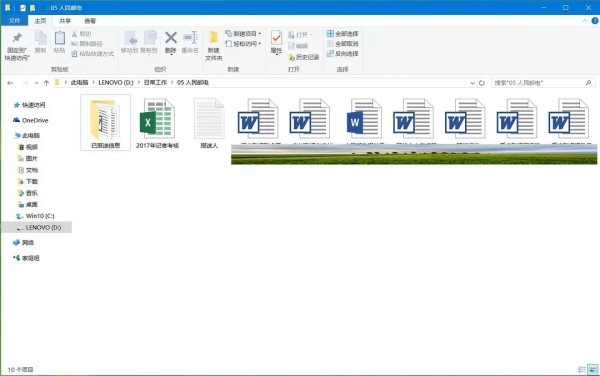Open Downloads (下载) in the sidebar
The image size is (600, 376).
pos(28,181)
